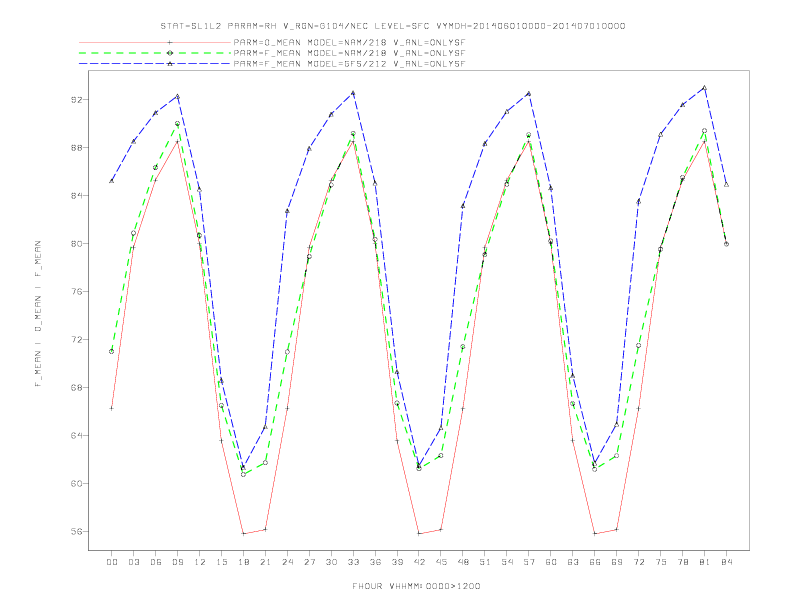The width and height of the screenshot is (792, 612).
Task: Click x-axis forecast hour label 36
Action: (375, 562)
